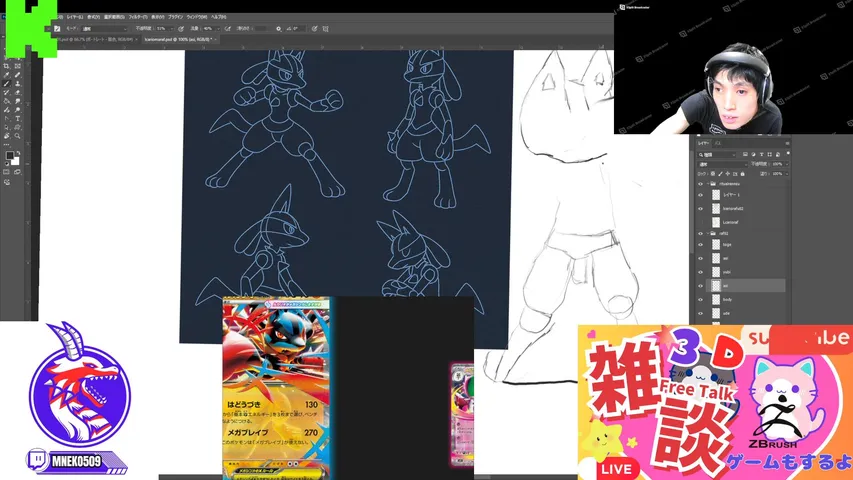
Task: Open the brush preset picker icon
Action: pyautogui.click(x=57, y=29)
